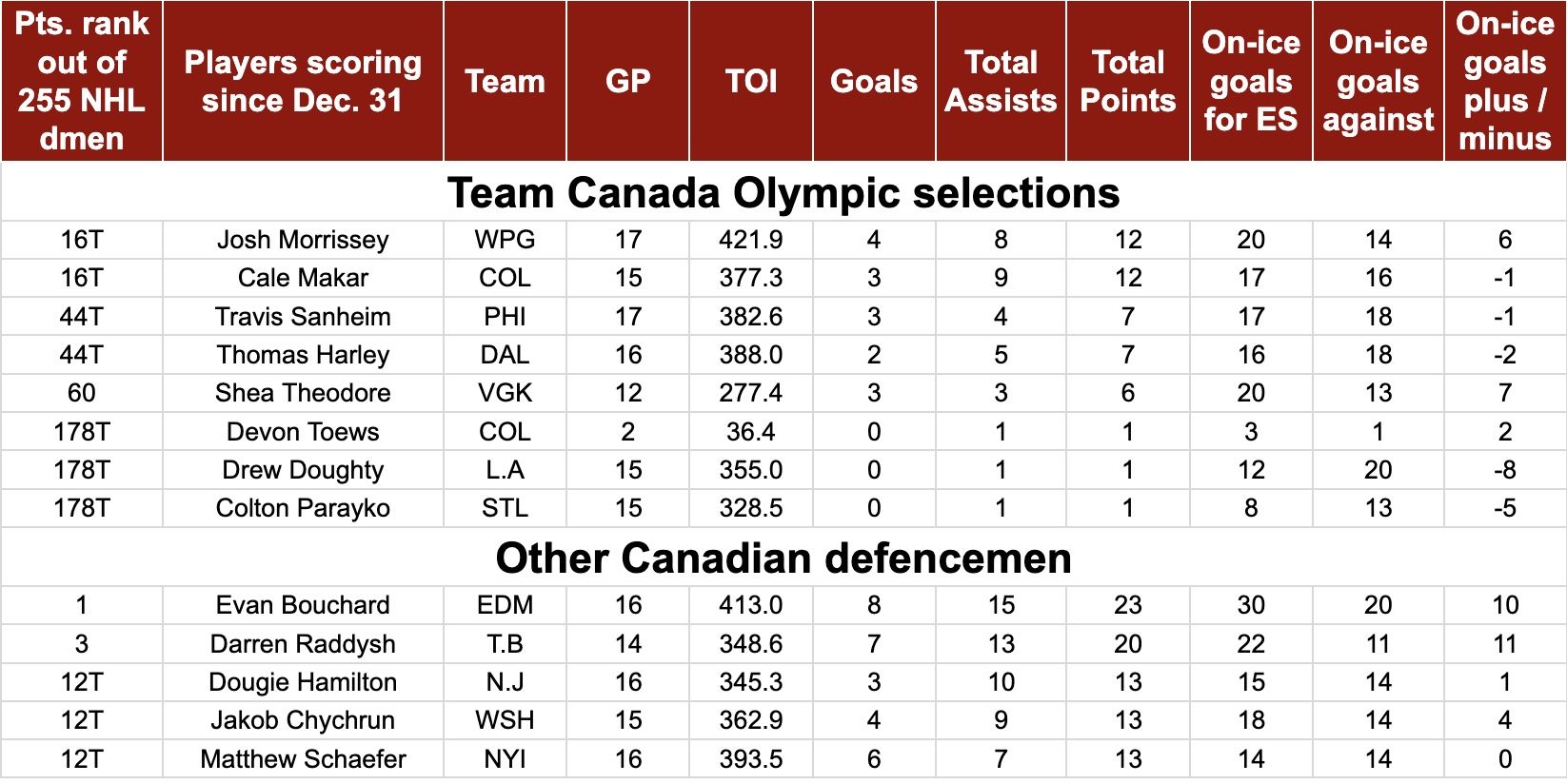Select the "Total Assists" column header
The height and width of the screenshot is (784, 1567).
click(x=1001, y=81)
